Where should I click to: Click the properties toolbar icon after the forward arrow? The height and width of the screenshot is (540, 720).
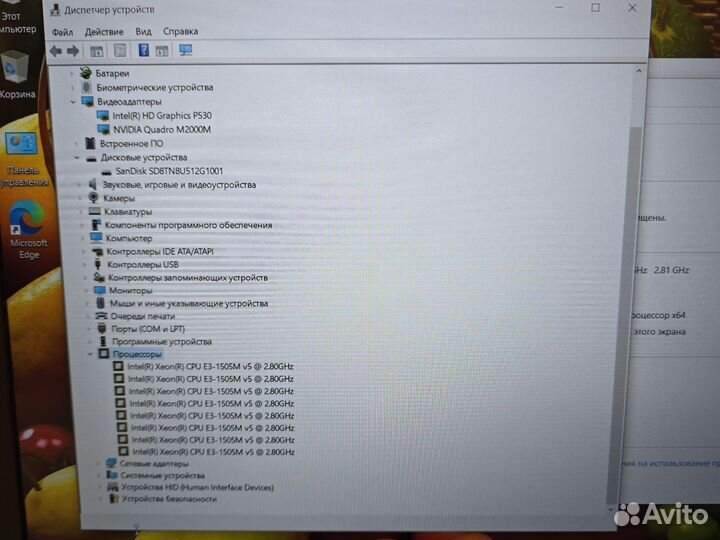click(96, 51)
